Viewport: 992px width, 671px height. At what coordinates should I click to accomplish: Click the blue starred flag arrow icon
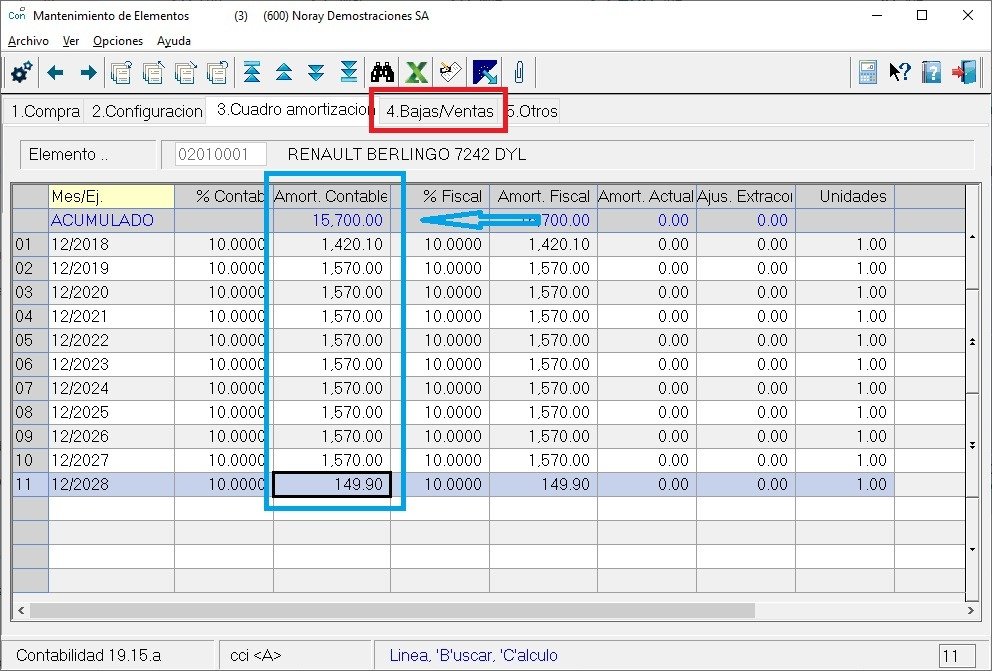pyautogui.click(x=485, y=73)
